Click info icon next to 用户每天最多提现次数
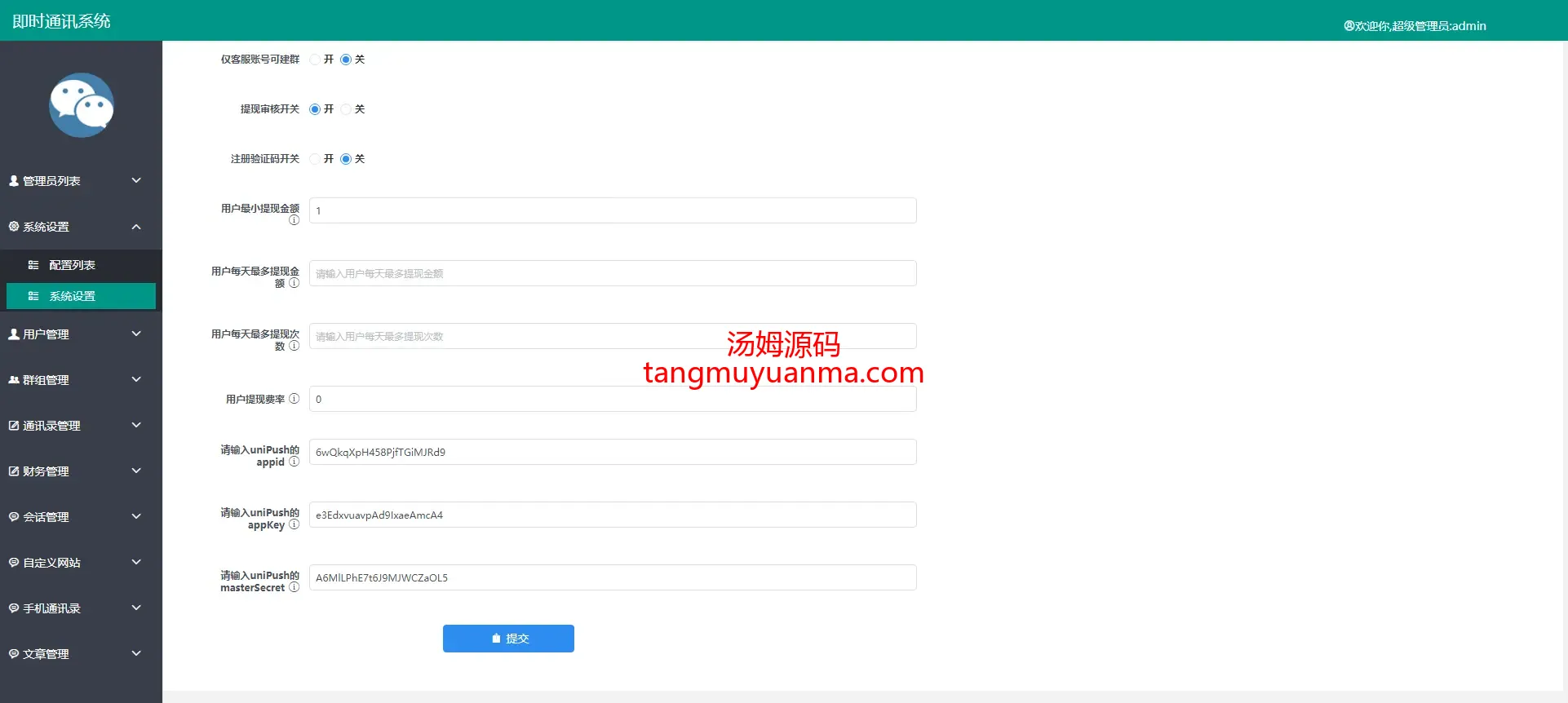The height and width of the screenshot is (703, 1568). click(x=294, y=346)
